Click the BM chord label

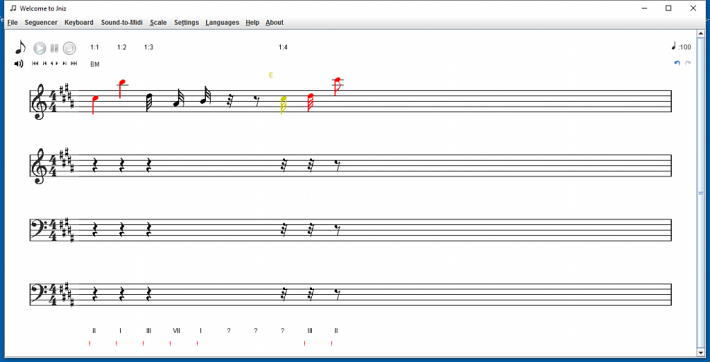(95, 64)
